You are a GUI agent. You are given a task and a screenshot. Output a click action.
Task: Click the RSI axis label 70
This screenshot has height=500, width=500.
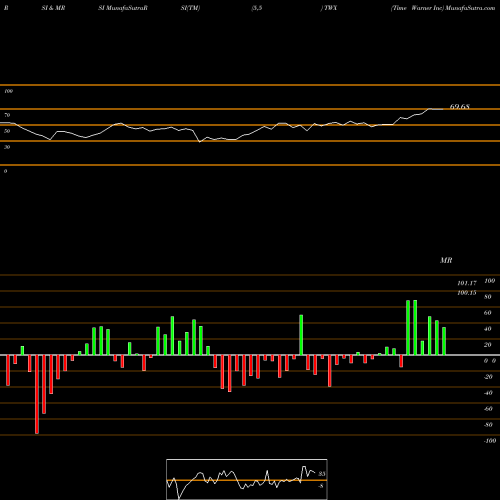(x=7, y=115)
